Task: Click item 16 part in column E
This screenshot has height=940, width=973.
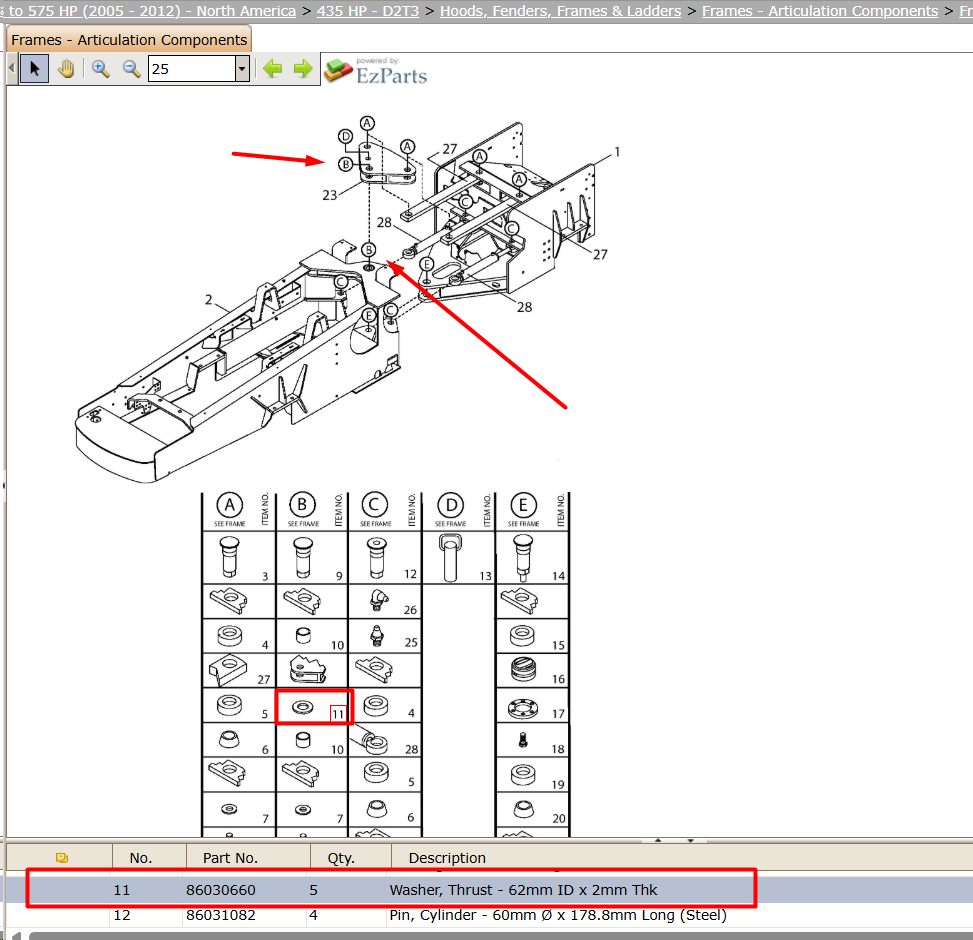Action: (524, 669)
